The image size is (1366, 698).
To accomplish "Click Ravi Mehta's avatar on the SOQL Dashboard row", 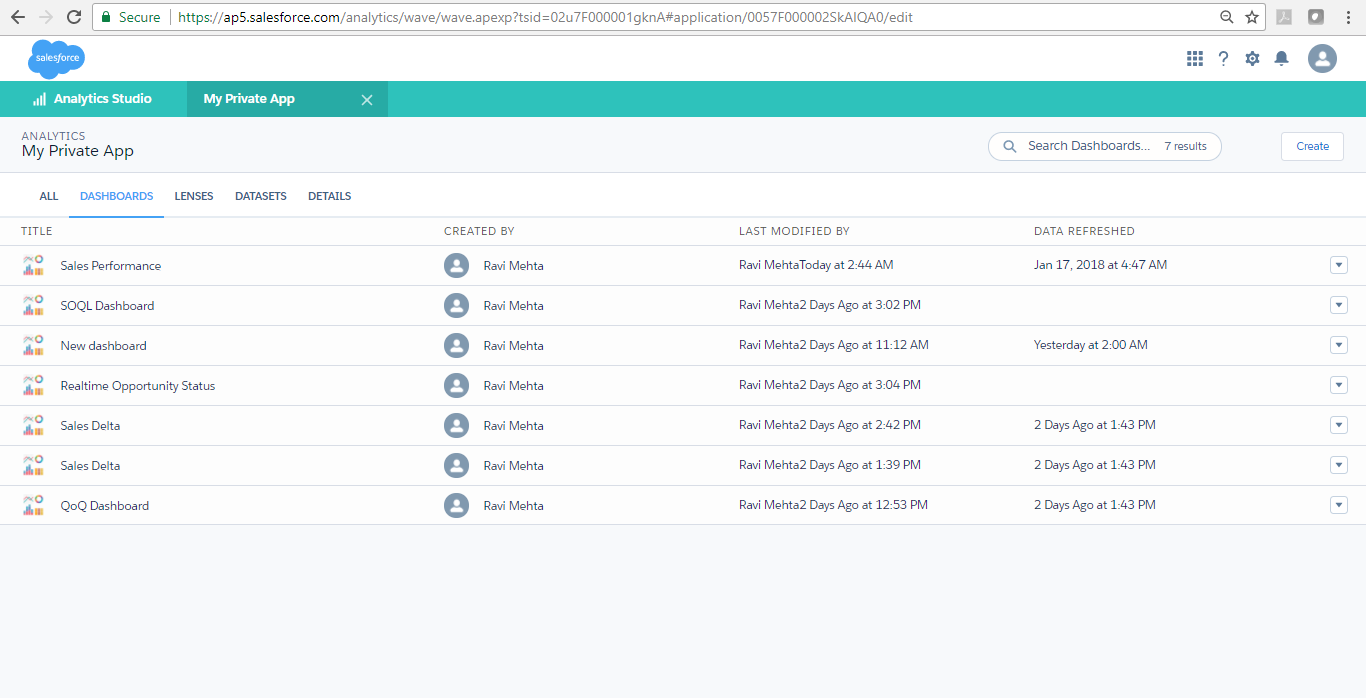I will coord(457,305).
